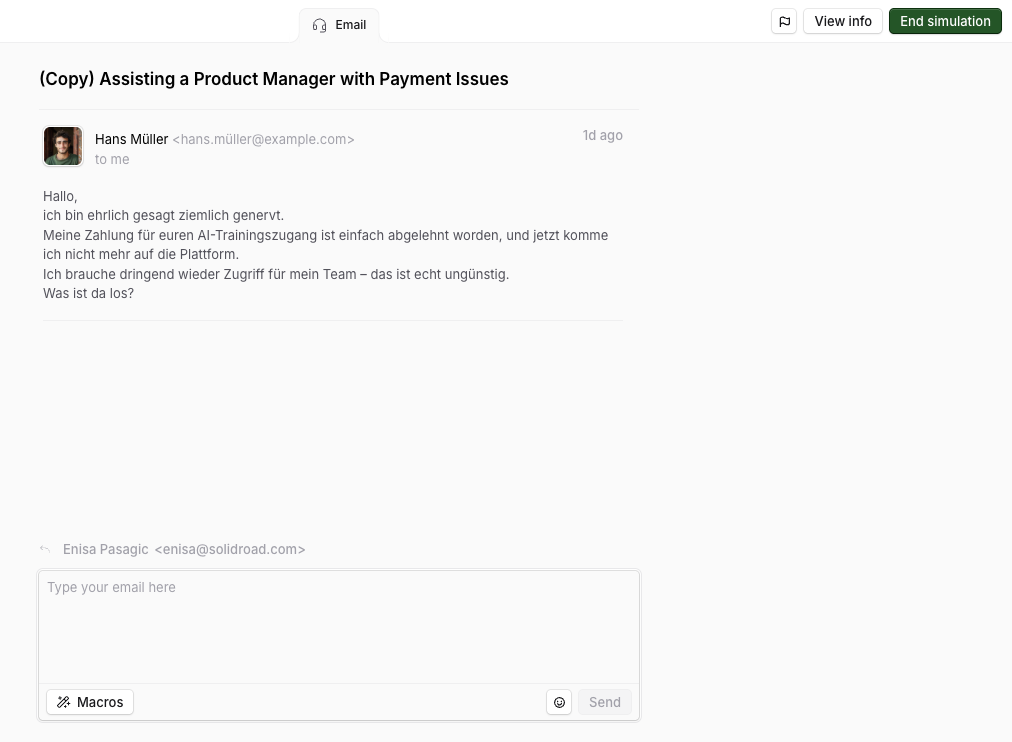This screenshot has width=1012, height=742.
Task: Click 'to me' recipient line
Action: [x=112, y=159]
